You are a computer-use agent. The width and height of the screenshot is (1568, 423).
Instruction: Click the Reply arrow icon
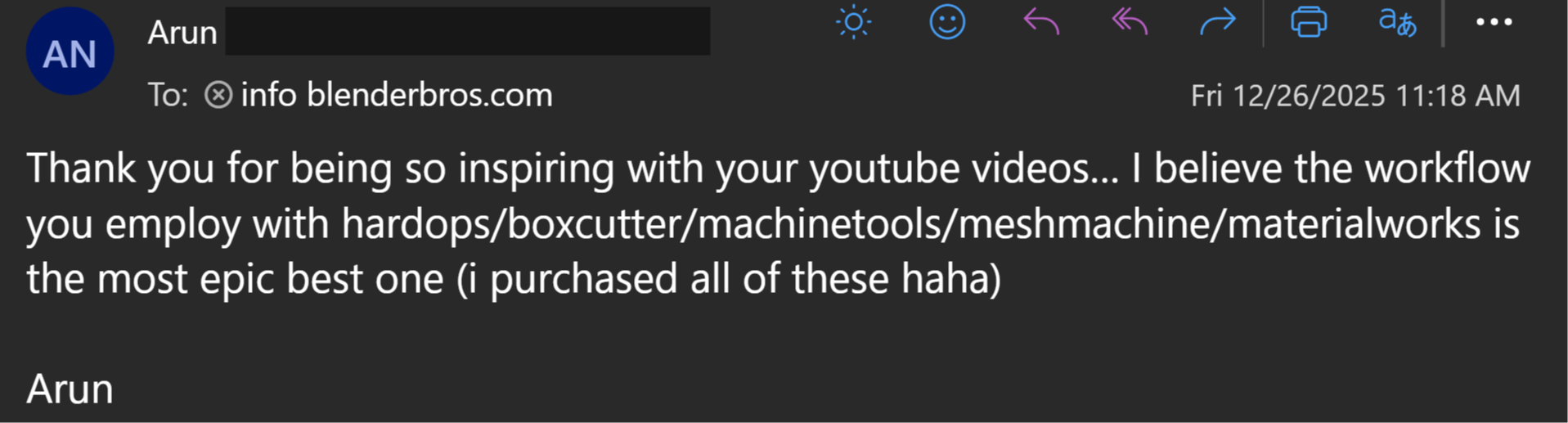[x=1040, y=22]
